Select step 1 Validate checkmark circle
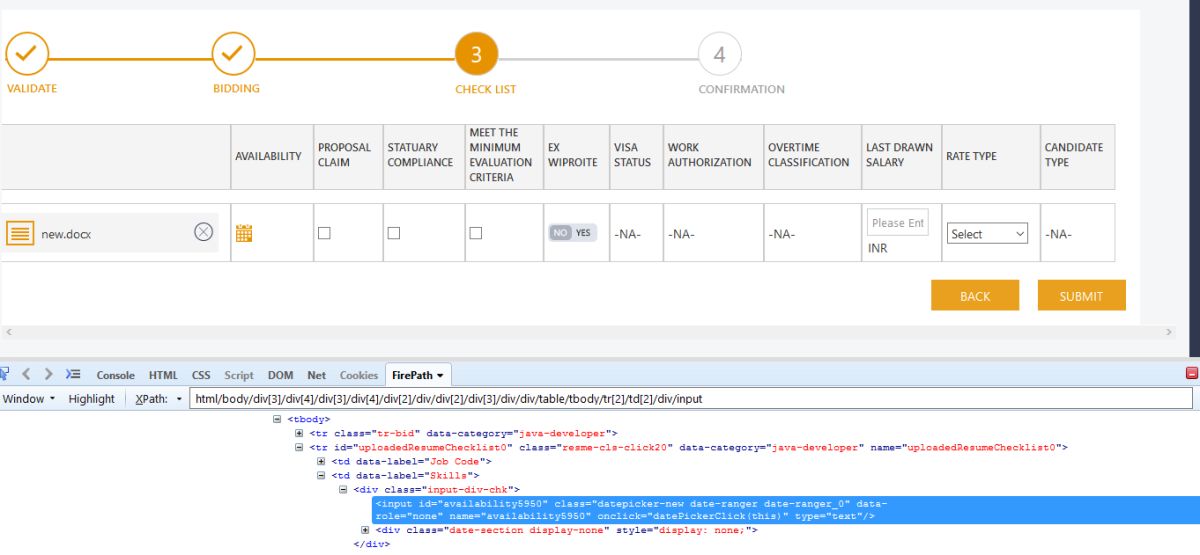The width and height of the screenshot is (1200, 555). 26,53
